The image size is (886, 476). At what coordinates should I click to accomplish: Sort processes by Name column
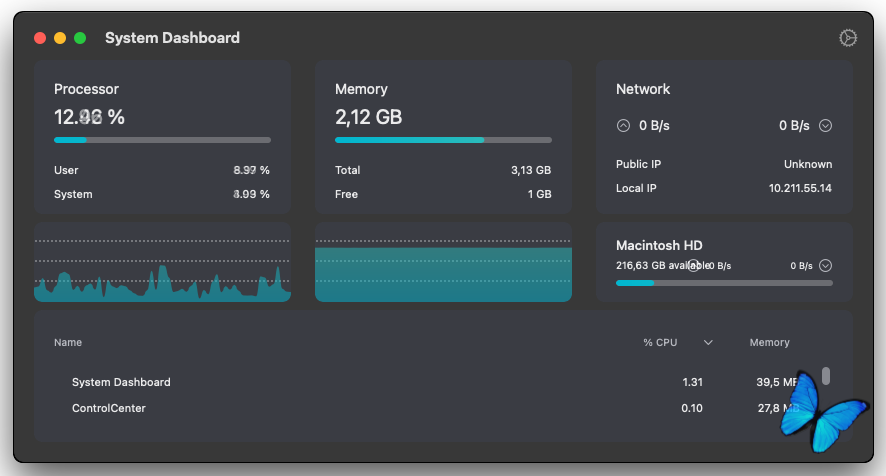(x=68, y=343)
